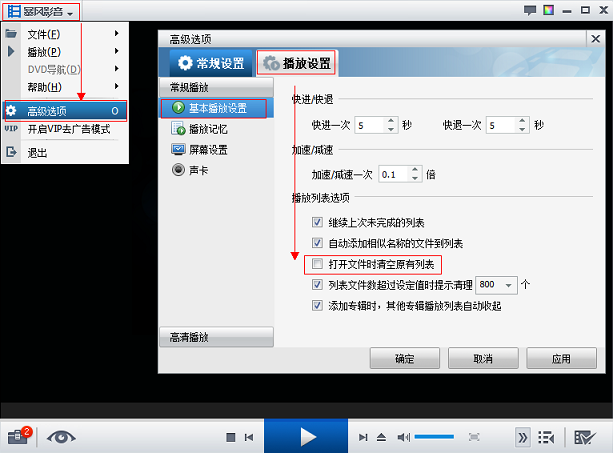Open the 暴风影音 main menu dropdown
This screenshot has width=613, height=453.
tap(42, 10)
